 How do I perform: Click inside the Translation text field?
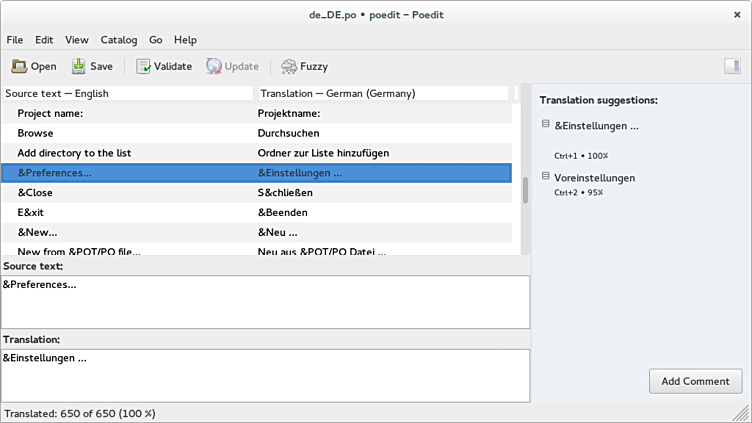265,376
